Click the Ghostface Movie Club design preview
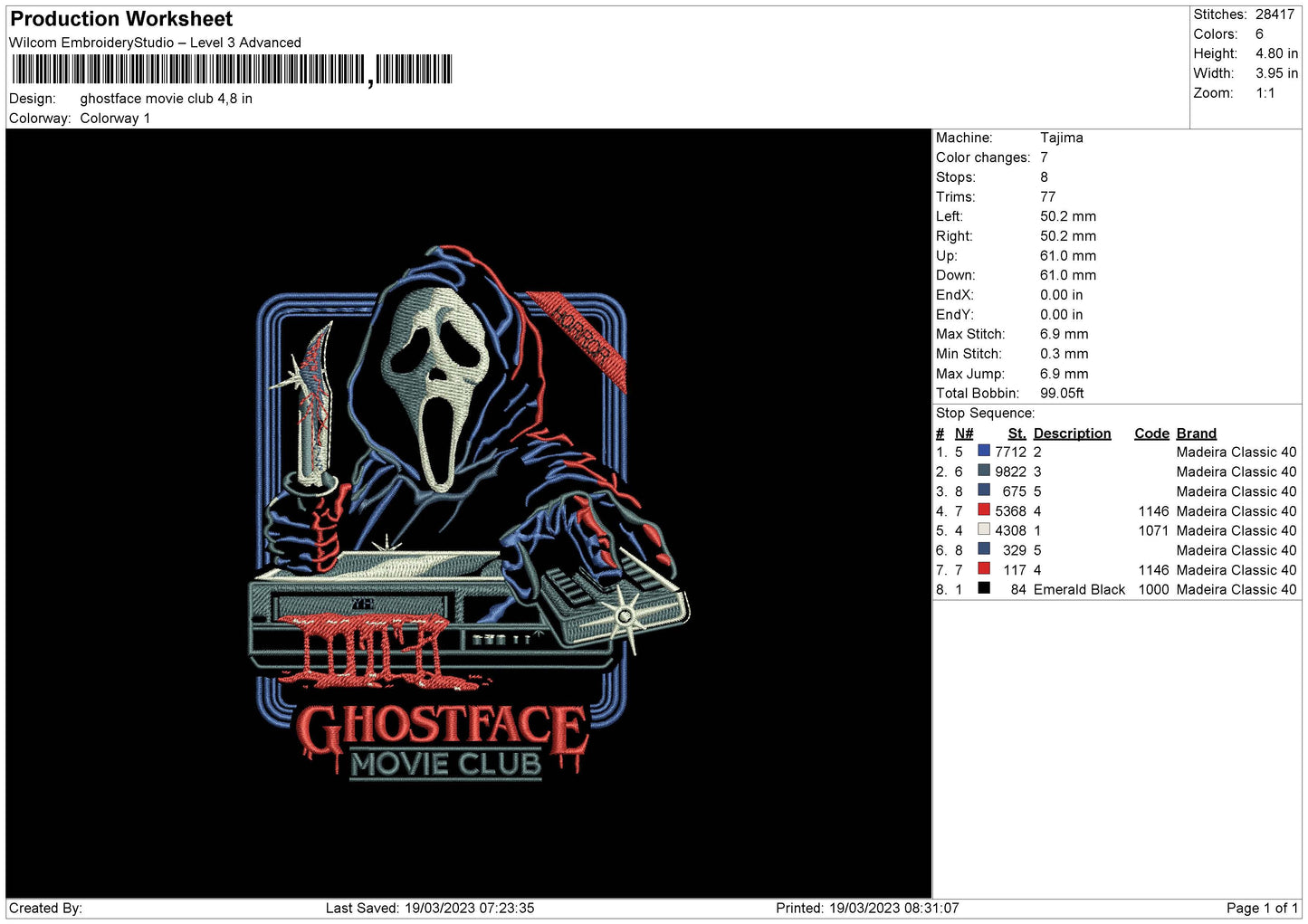 [469, 513]
